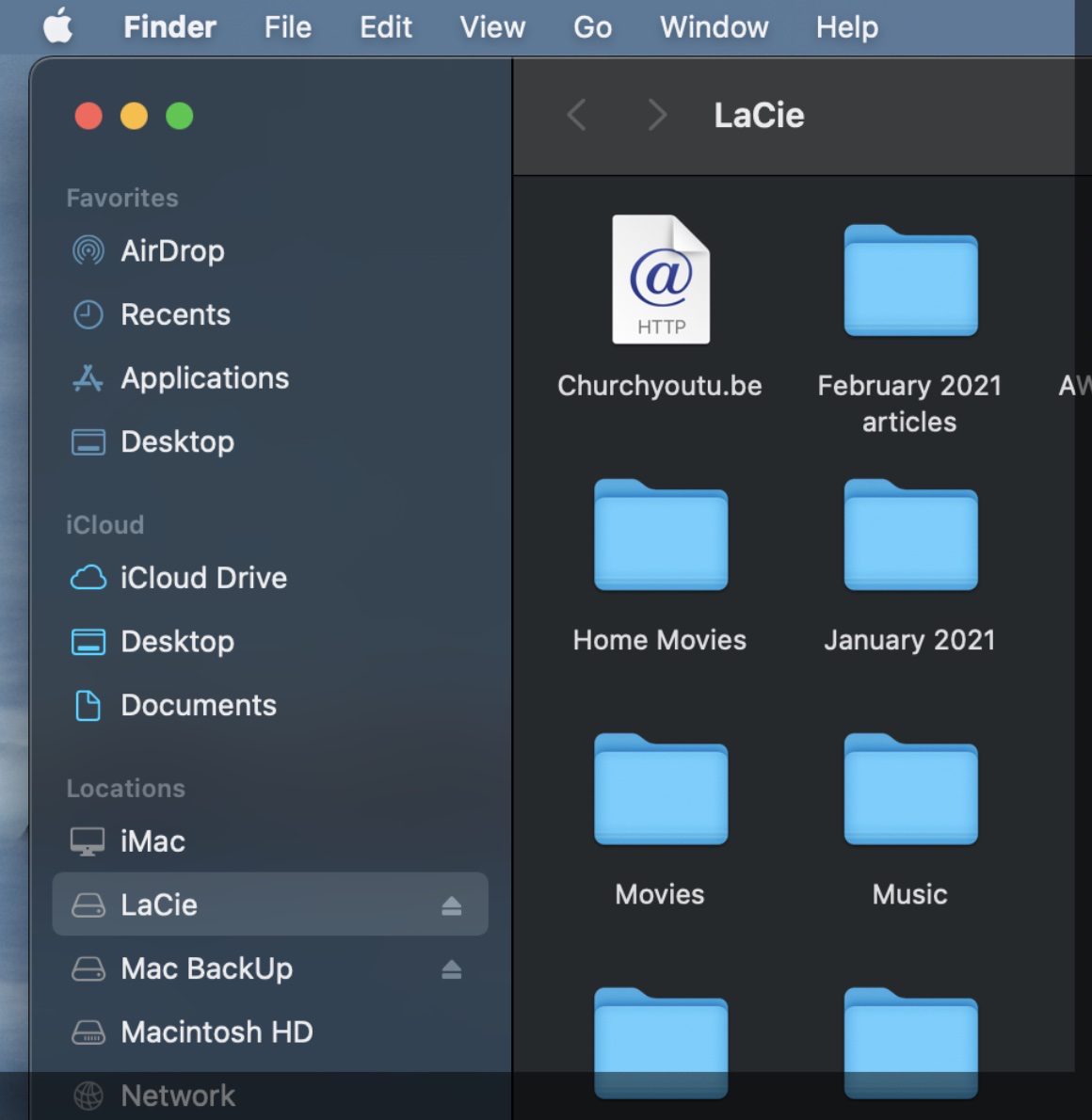Viewport: 1092px width, 1120px height.
Task: Select Macintosh HD in Locations
Action: (217, 1032)
